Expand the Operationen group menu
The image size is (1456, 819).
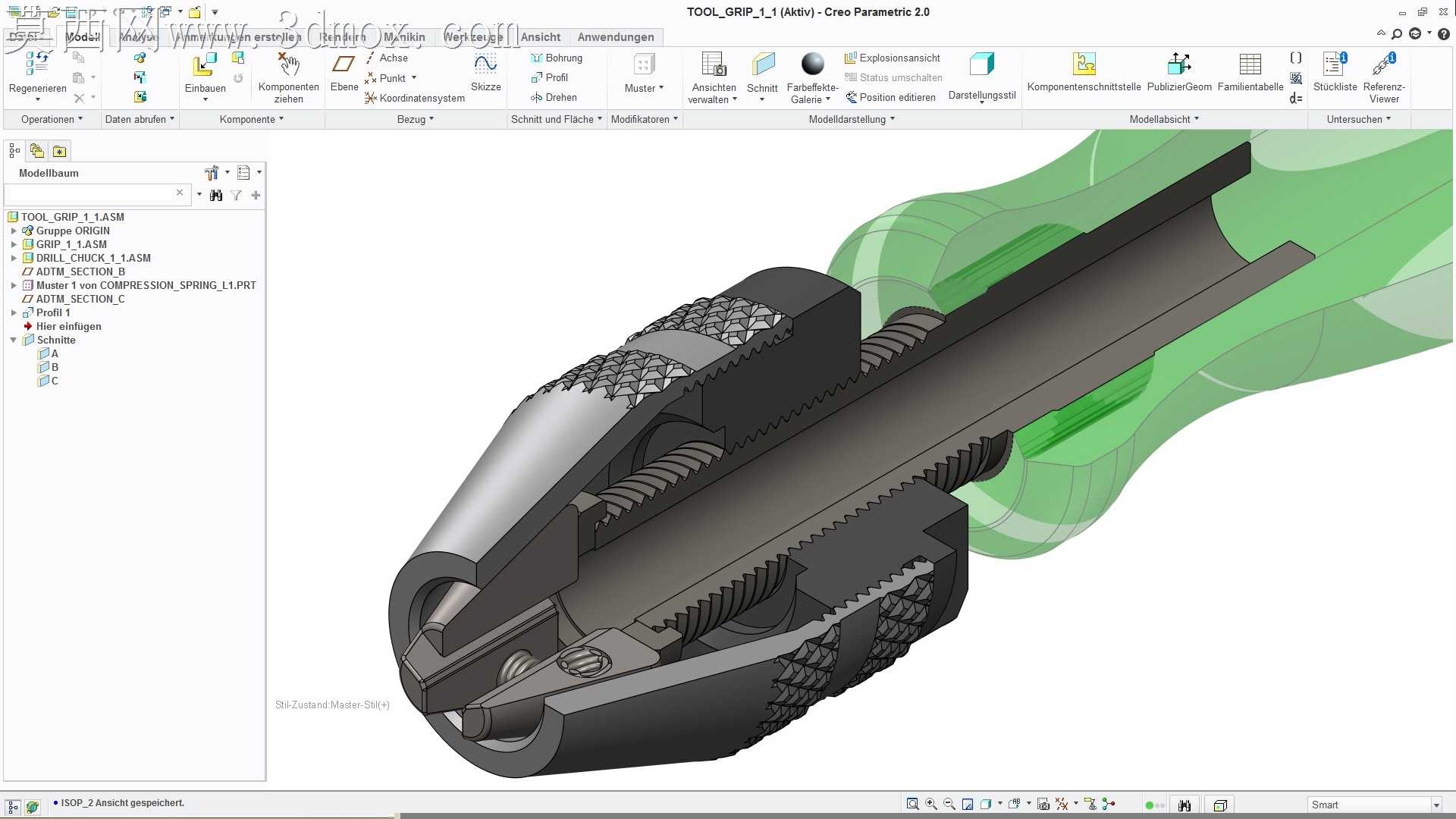click(52, 119)
